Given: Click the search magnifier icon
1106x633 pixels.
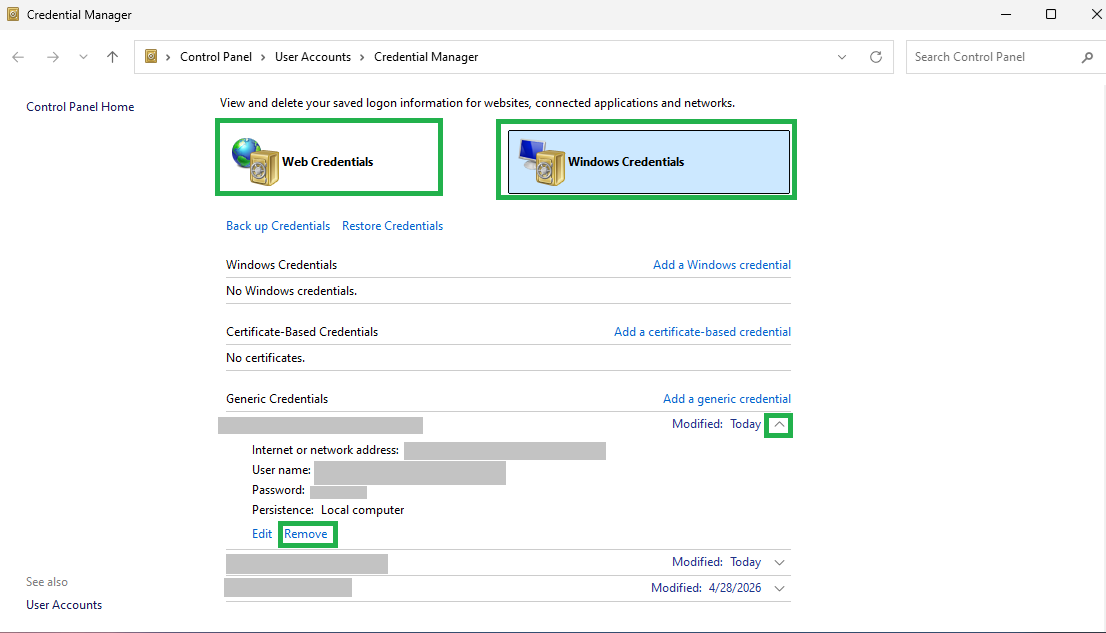Looking at the screenshot, I should coord(1087,57).
